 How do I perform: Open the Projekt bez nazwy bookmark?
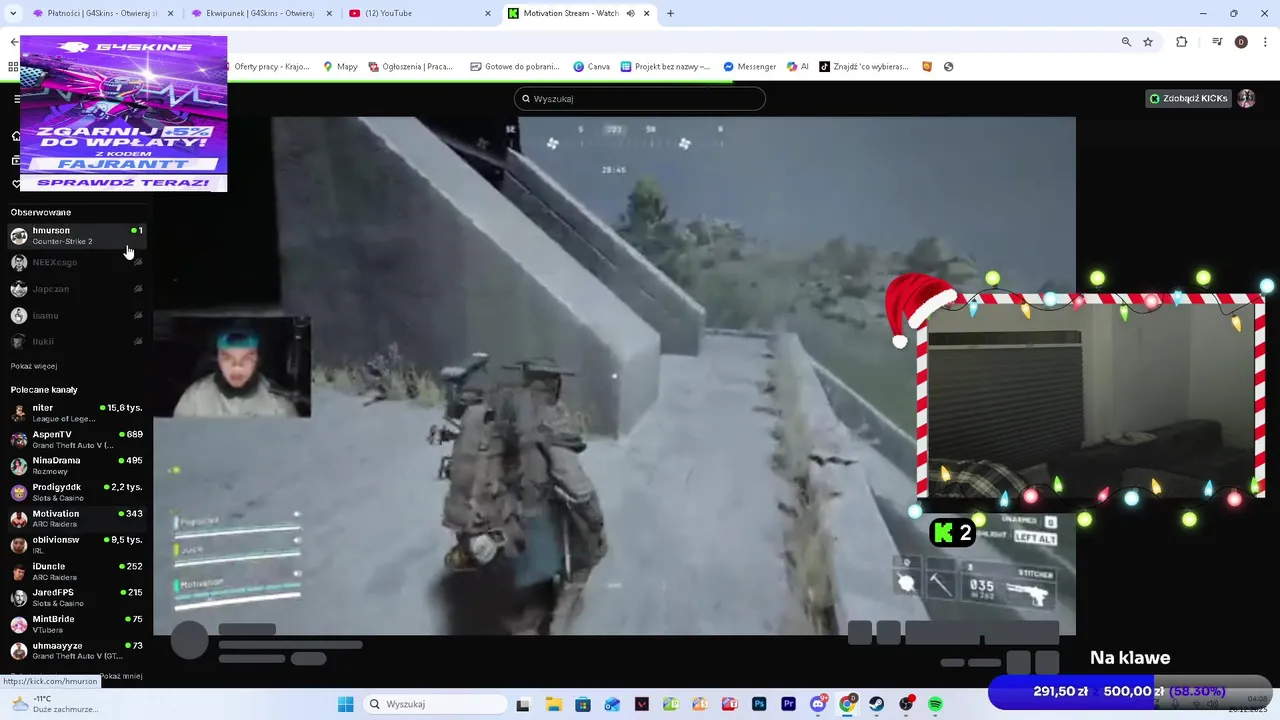coord(666,67)
